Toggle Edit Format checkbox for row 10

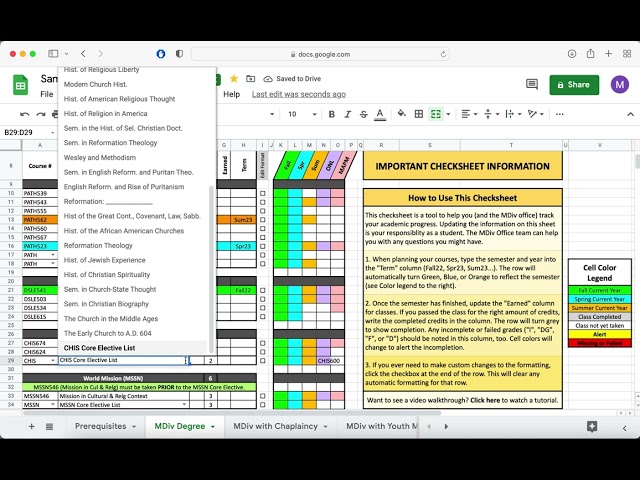coord(262,193)
